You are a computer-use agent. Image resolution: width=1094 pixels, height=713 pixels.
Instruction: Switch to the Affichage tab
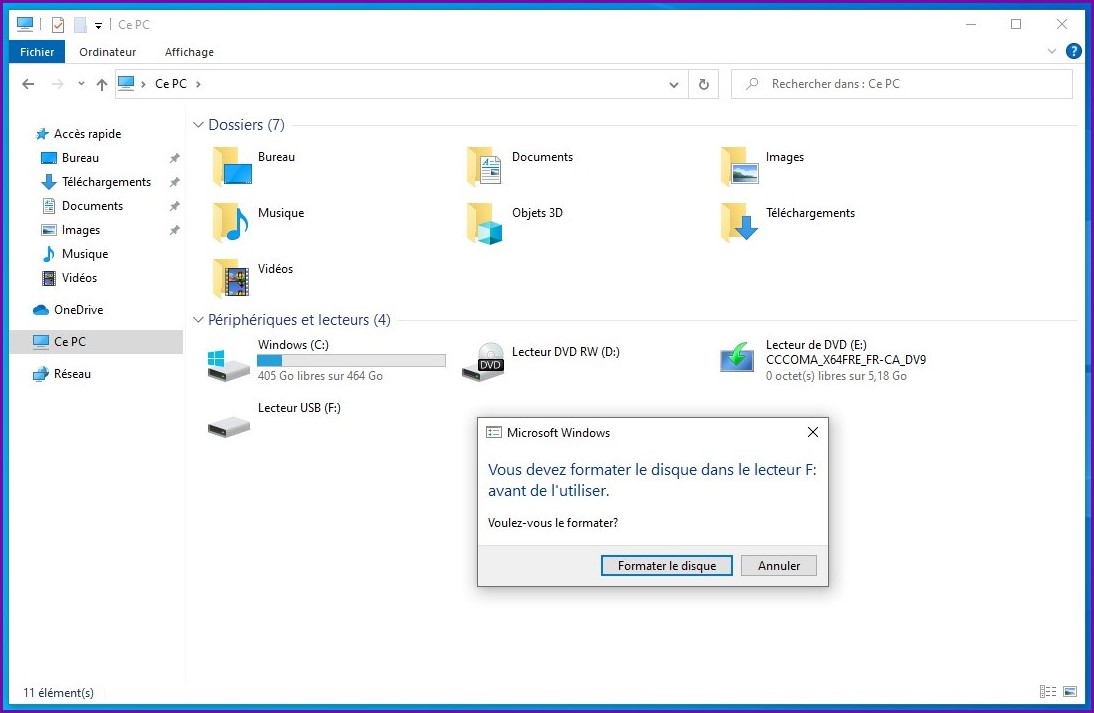[188, 52]
